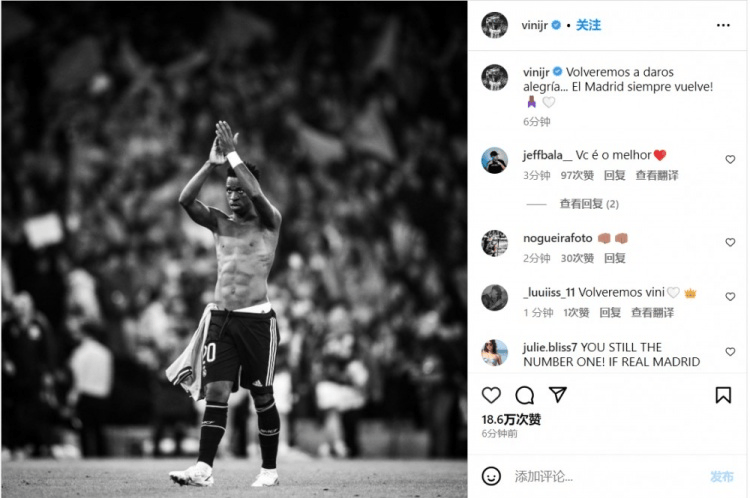Image resolution: width=750 pixels, height=498 pixels.
Task: Like _luuiiss_11's comment heart
Action: pyautogui.click(x=730, y=297)
